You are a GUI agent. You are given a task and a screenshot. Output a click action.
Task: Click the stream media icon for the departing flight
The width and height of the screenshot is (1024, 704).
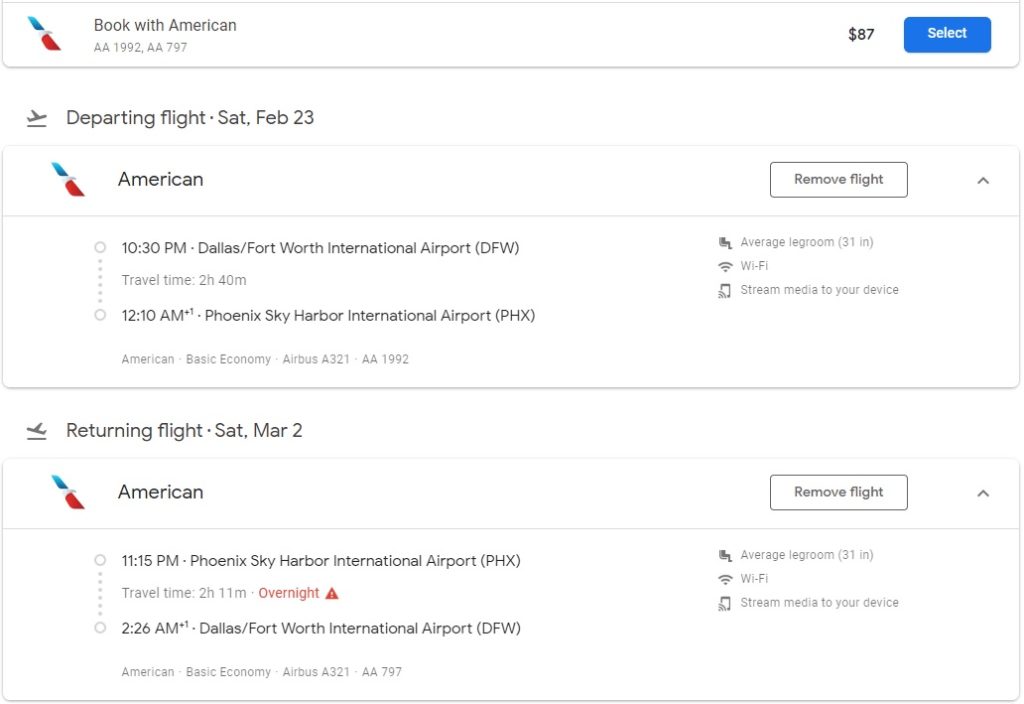click(725, 291)
